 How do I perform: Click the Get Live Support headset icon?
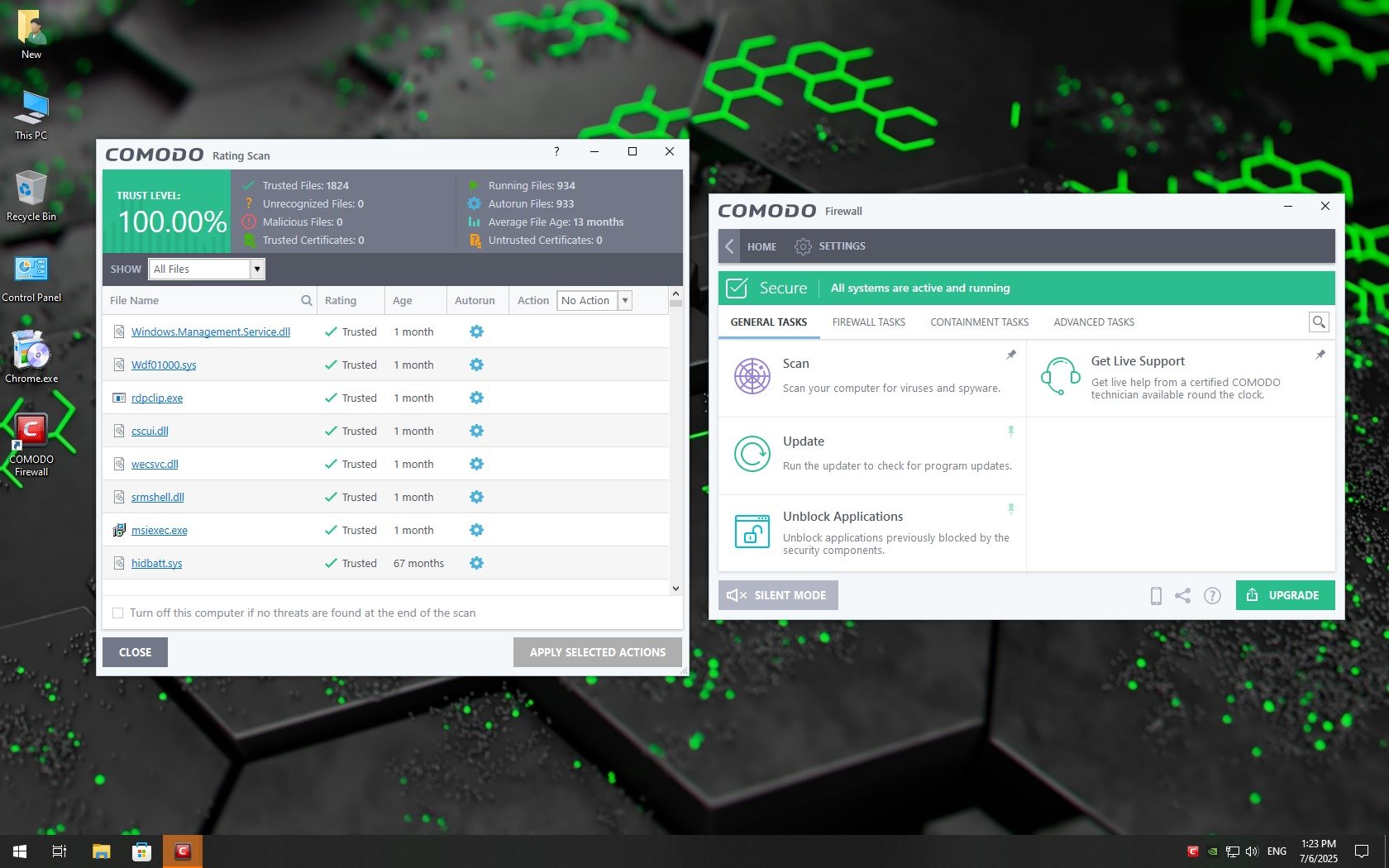pyautogui.click(x=1060, y=376)
